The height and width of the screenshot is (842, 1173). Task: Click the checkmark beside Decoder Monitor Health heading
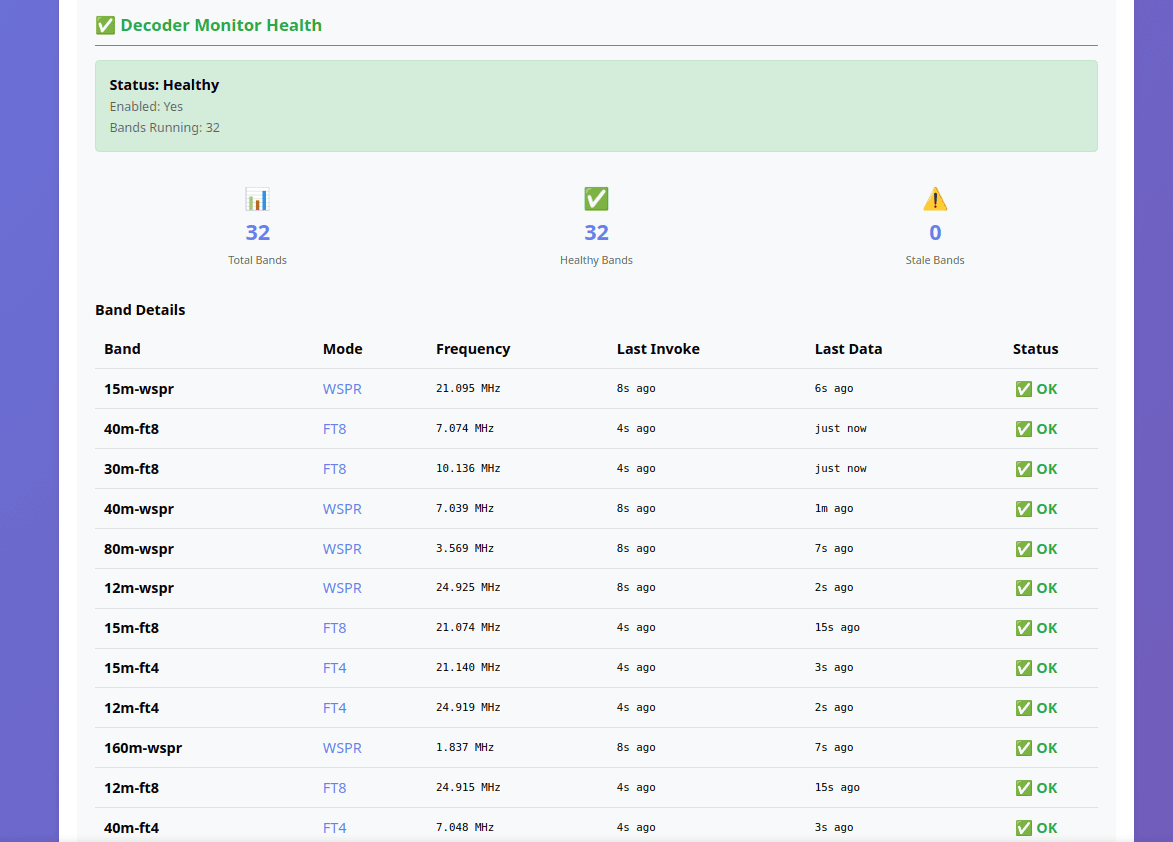tap(104, 24)
